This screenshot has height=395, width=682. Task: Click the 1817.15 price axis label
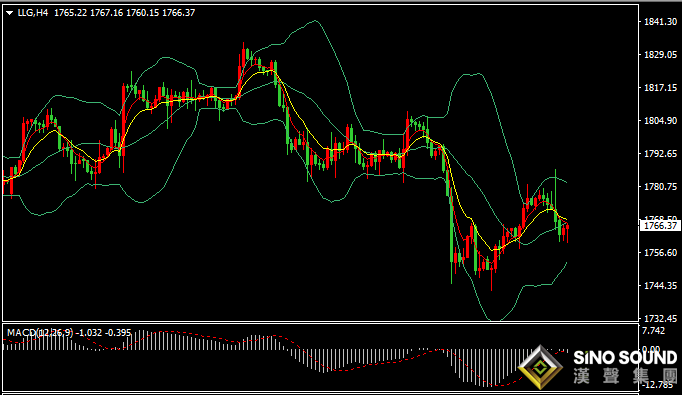coord(660,87)
